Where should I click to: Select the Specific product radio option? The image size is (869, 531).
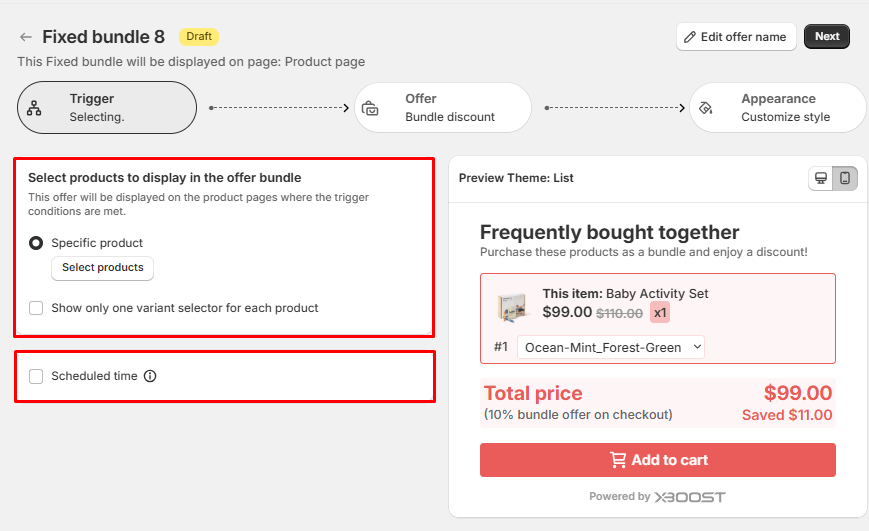36,243
